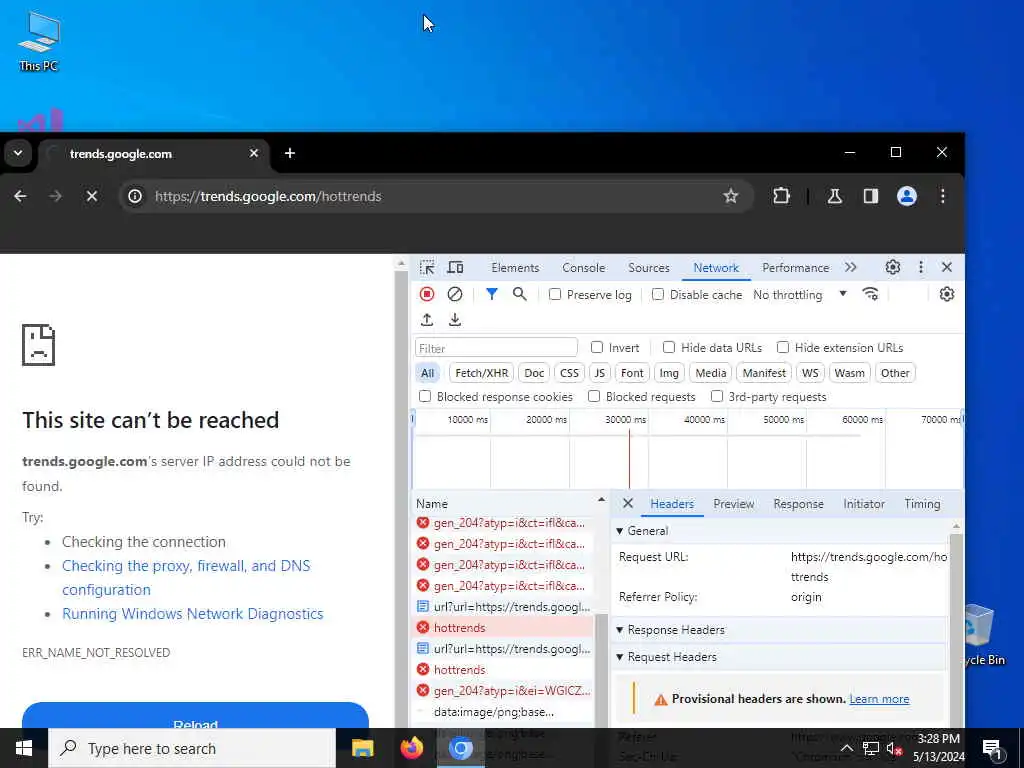Open the request Timing tab
Image resolution: width=1024 pixels, height=768 pixels.
pyautogui.click(x=922, y=504)
